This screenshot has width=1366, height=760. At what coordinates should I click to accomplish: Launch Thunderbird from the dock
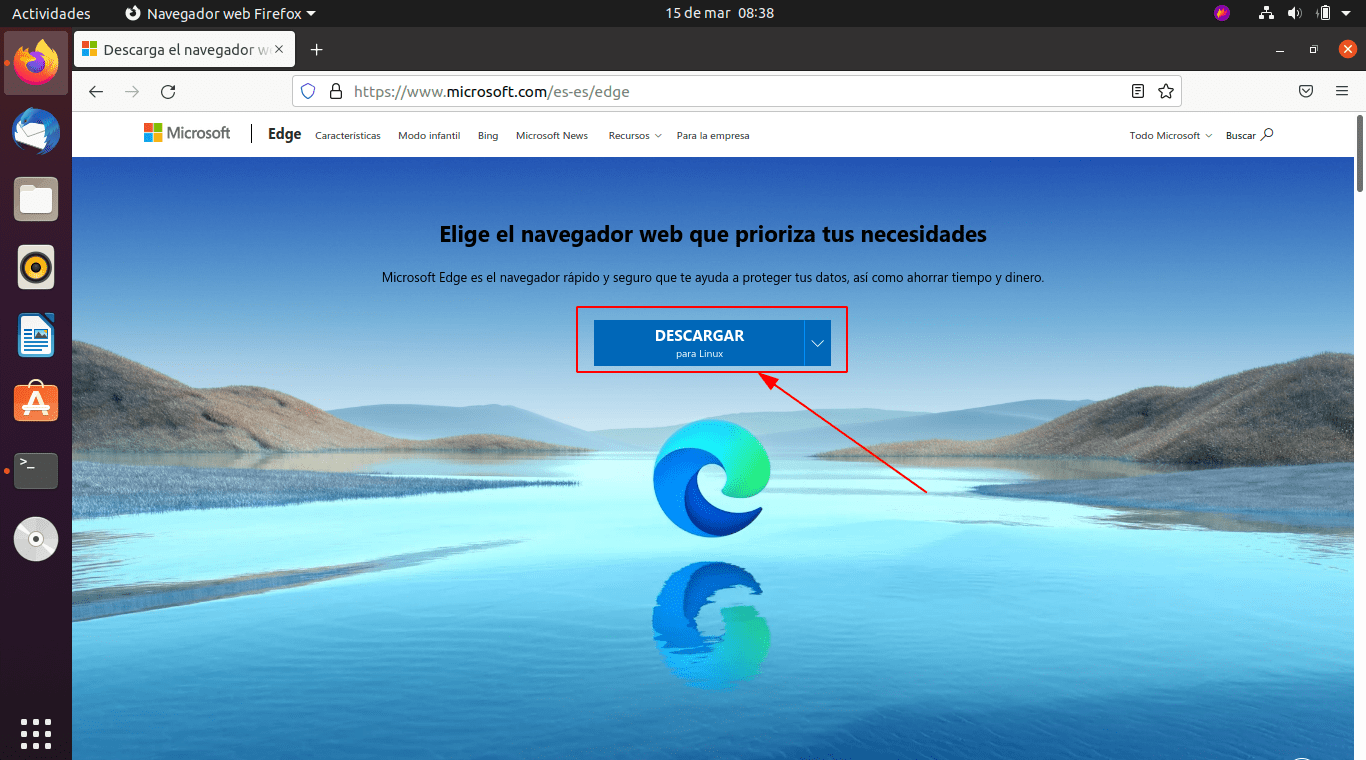click(x=35, y=131)
